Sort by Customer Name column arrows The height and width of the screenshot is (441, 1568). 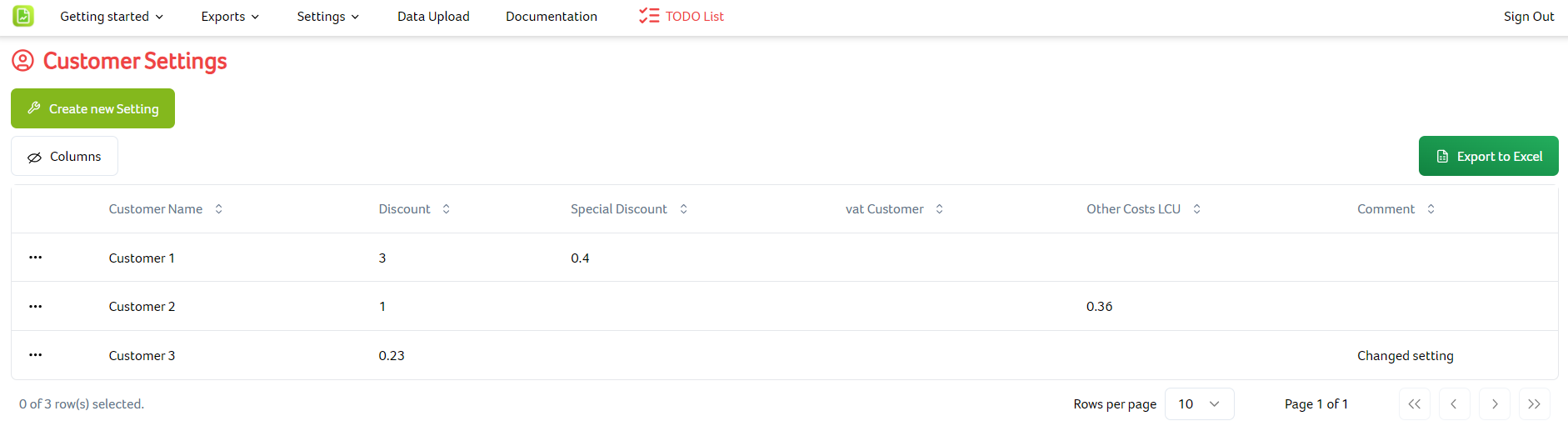[x=218, y=209]
